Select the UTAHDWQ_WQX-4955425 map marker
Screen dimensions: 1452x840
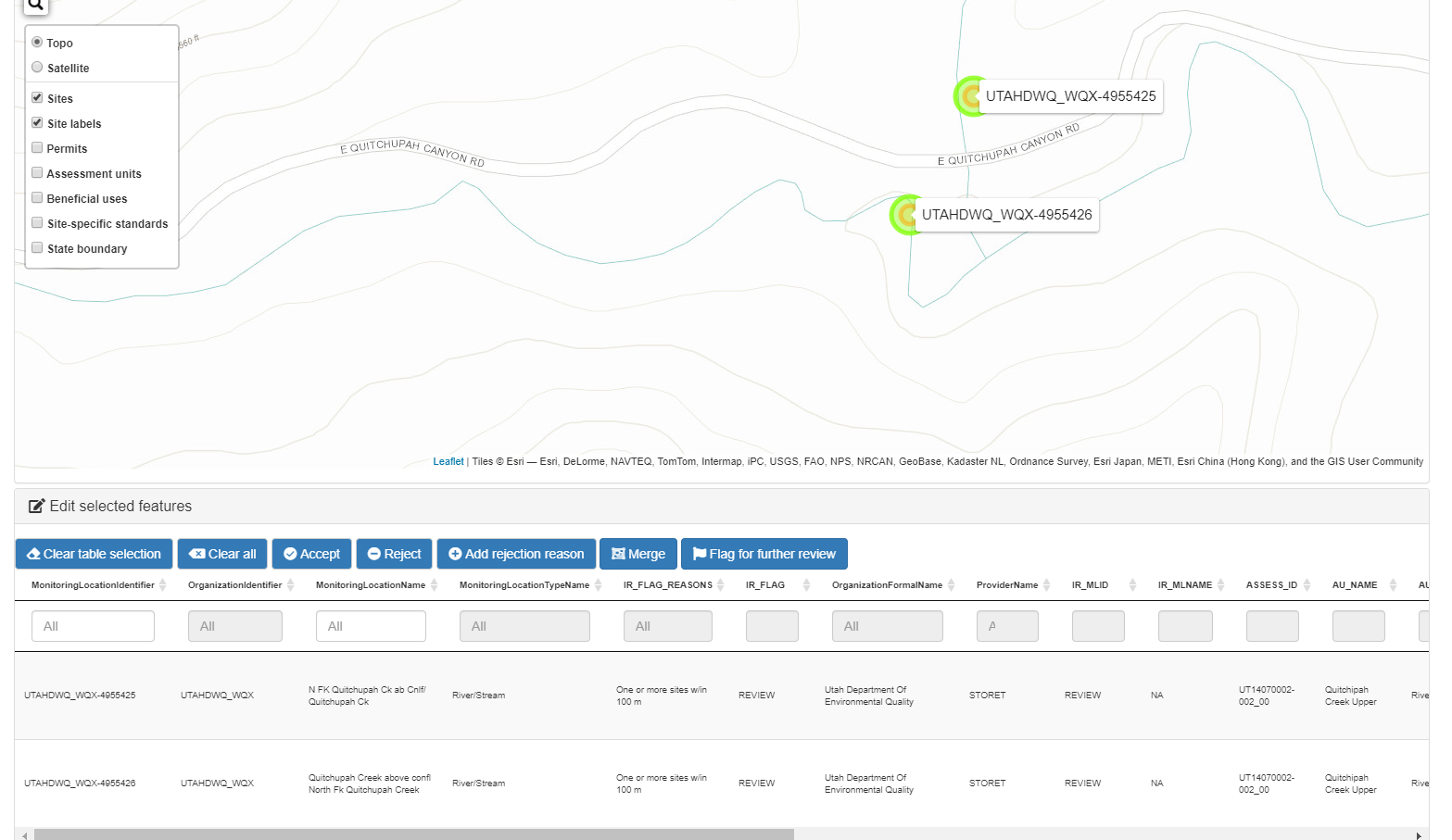pyautogui.click(x=969, y=95)
